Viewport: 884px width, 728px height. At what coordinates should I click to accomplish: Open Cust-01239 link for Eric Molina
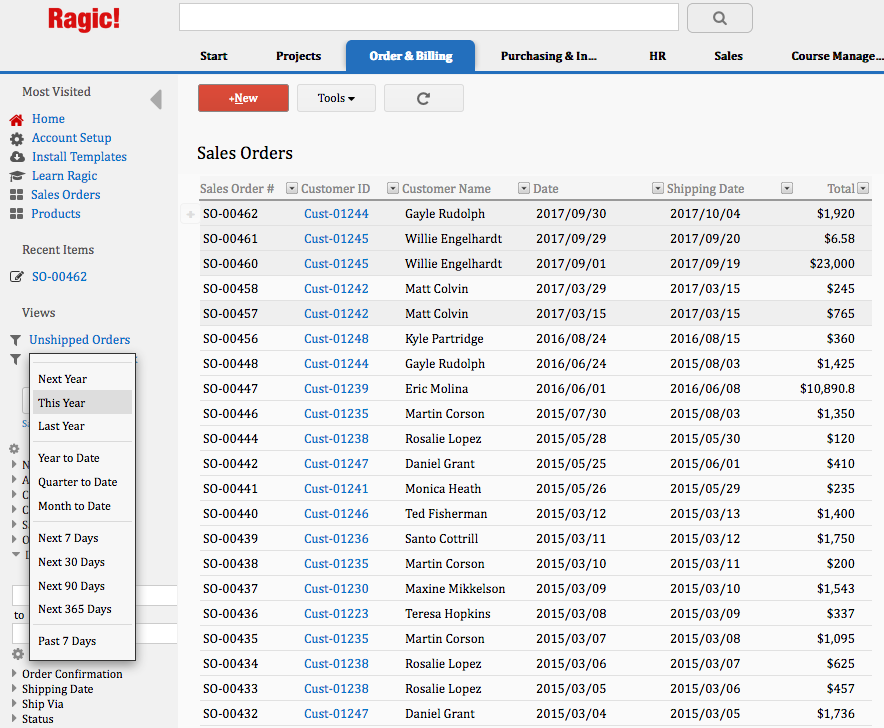[x=336, y=389]
